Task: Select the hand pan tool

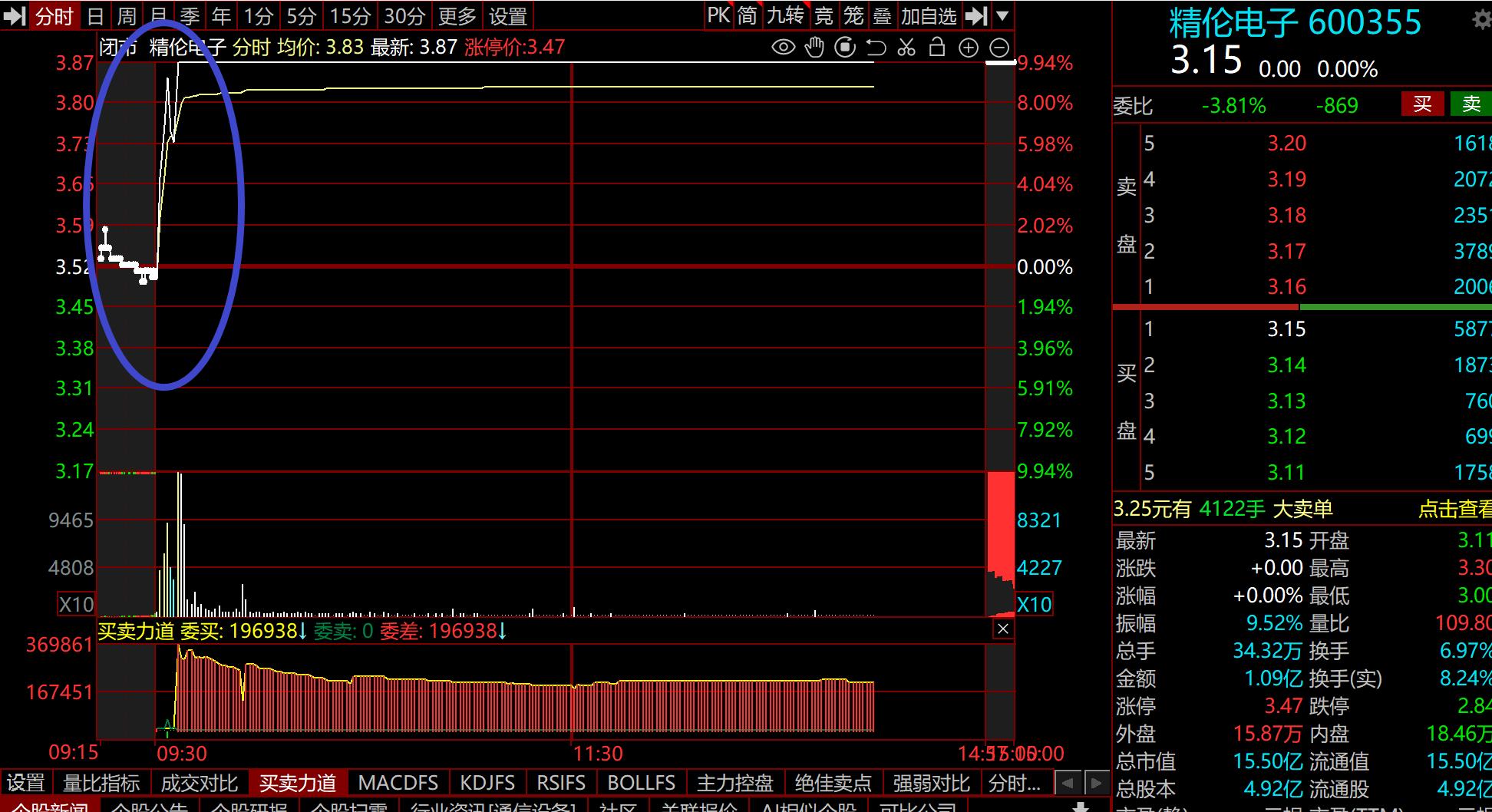Action: 814,48
